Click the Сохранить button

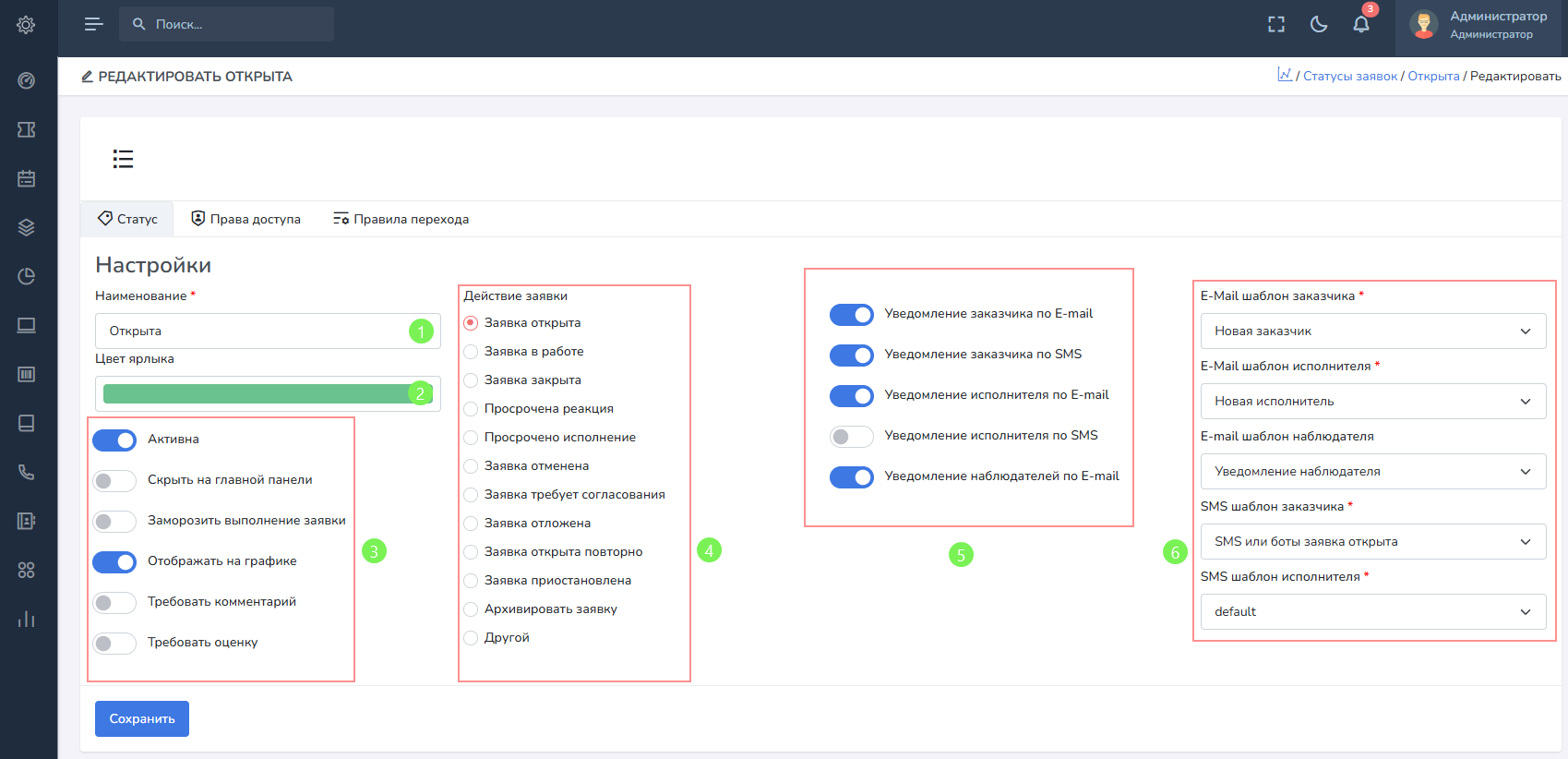[x=141, y=718]
